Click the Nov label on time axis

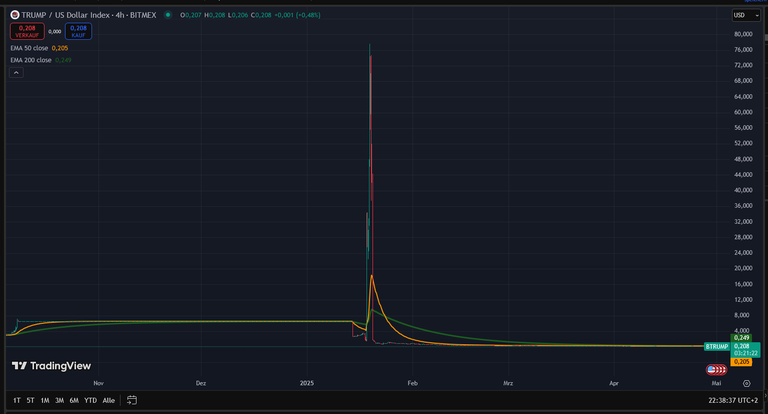(x=98, y=383)
